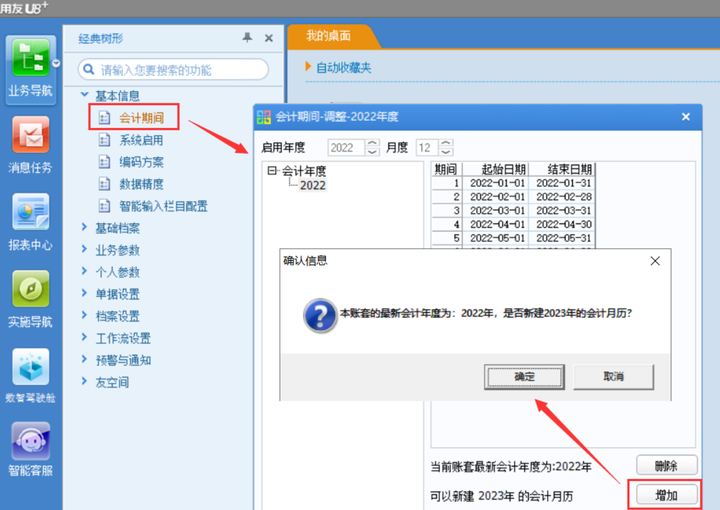
Task: Open the 报表中心 report icon
Action: pos(31,212)
